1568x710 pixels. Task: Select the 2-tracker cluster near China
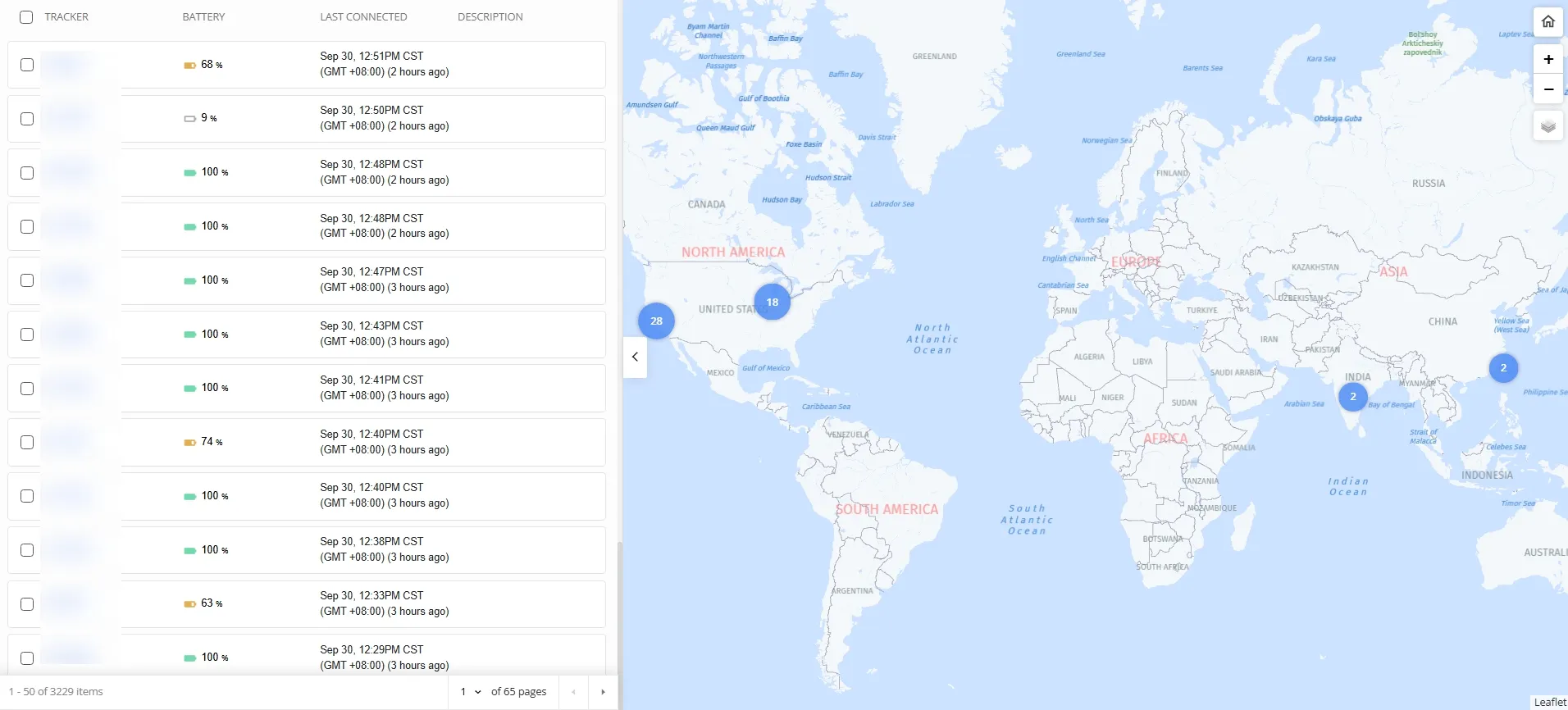pos(1502,367)
